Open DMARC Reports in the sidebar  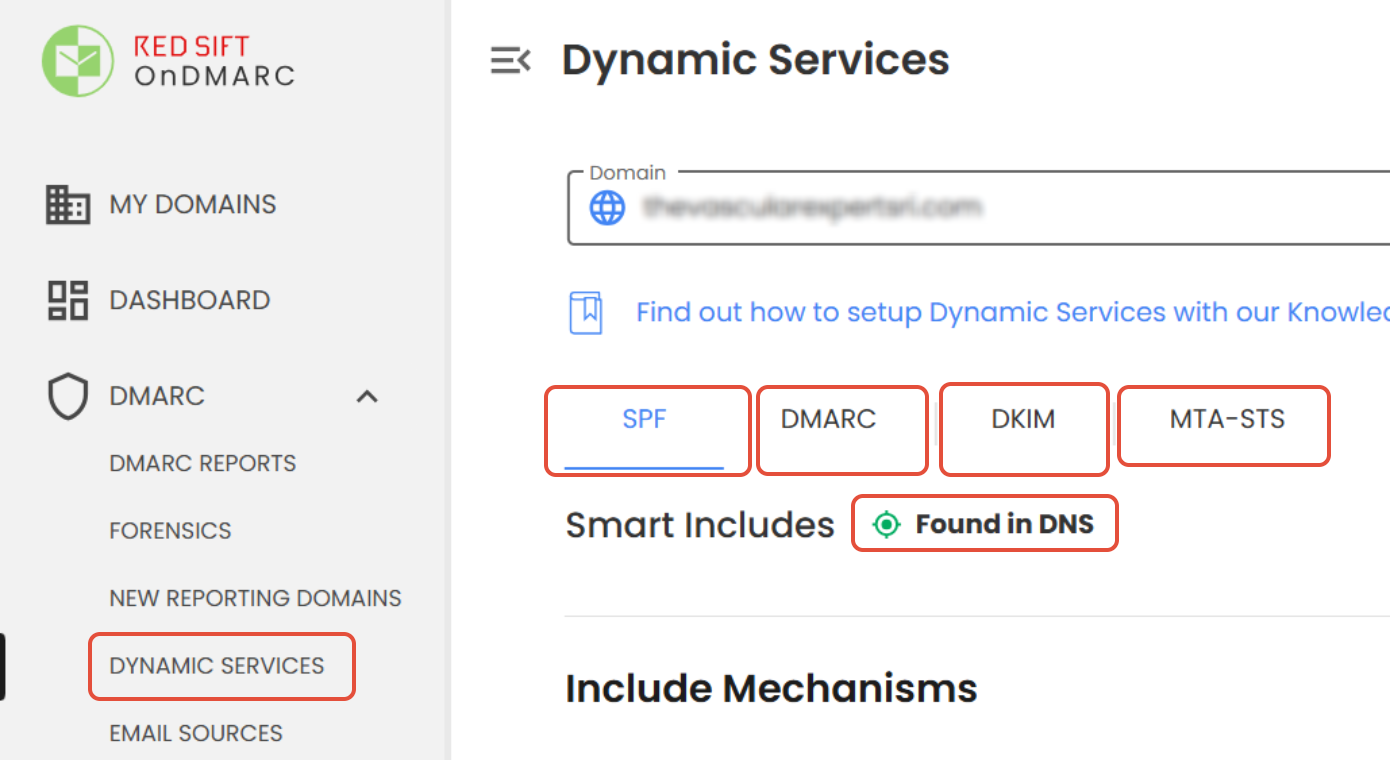[x=203, y=463]
